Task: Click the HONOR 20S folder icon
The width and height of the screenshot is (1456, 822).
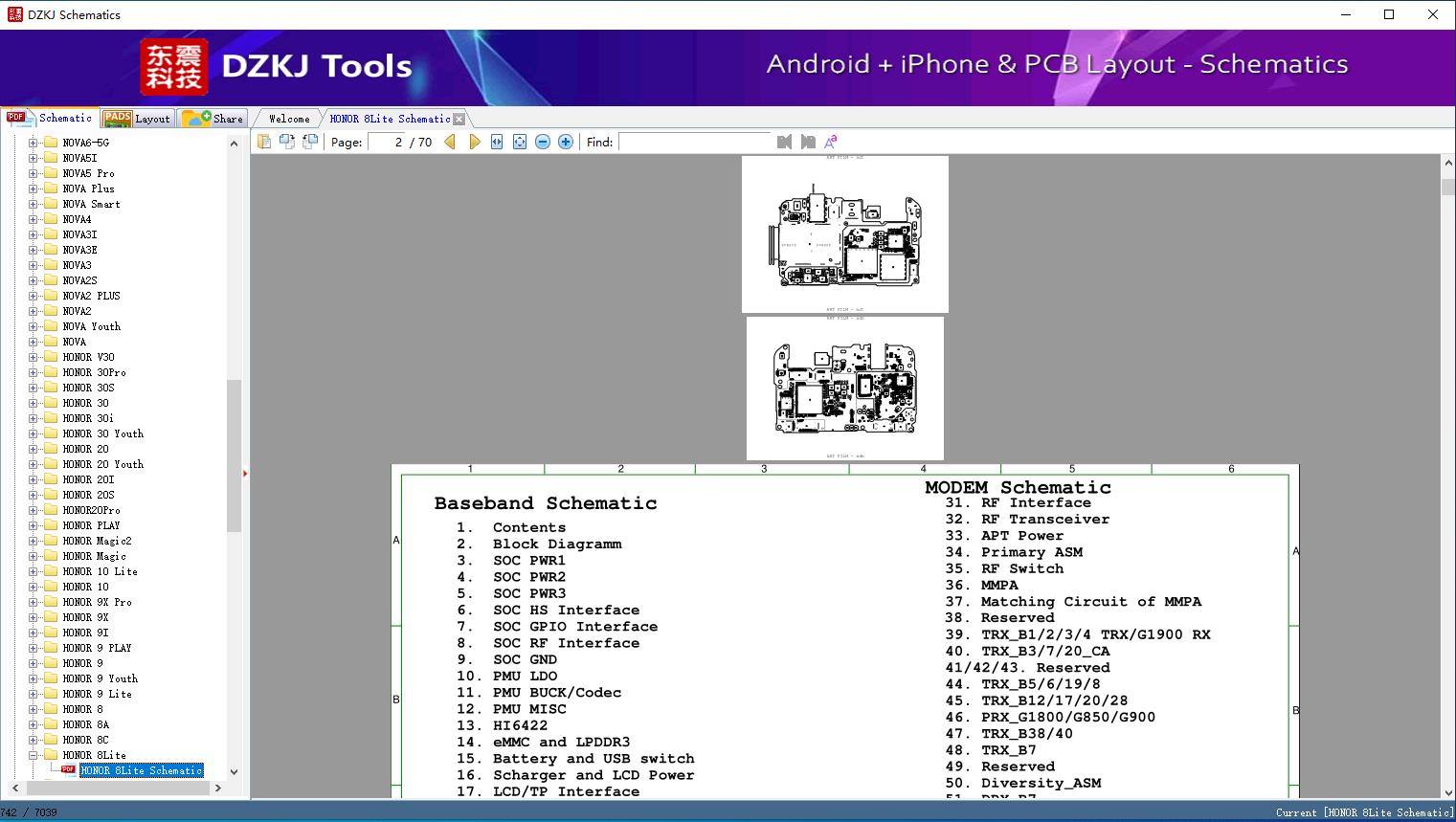Action: tap(51, 495)
